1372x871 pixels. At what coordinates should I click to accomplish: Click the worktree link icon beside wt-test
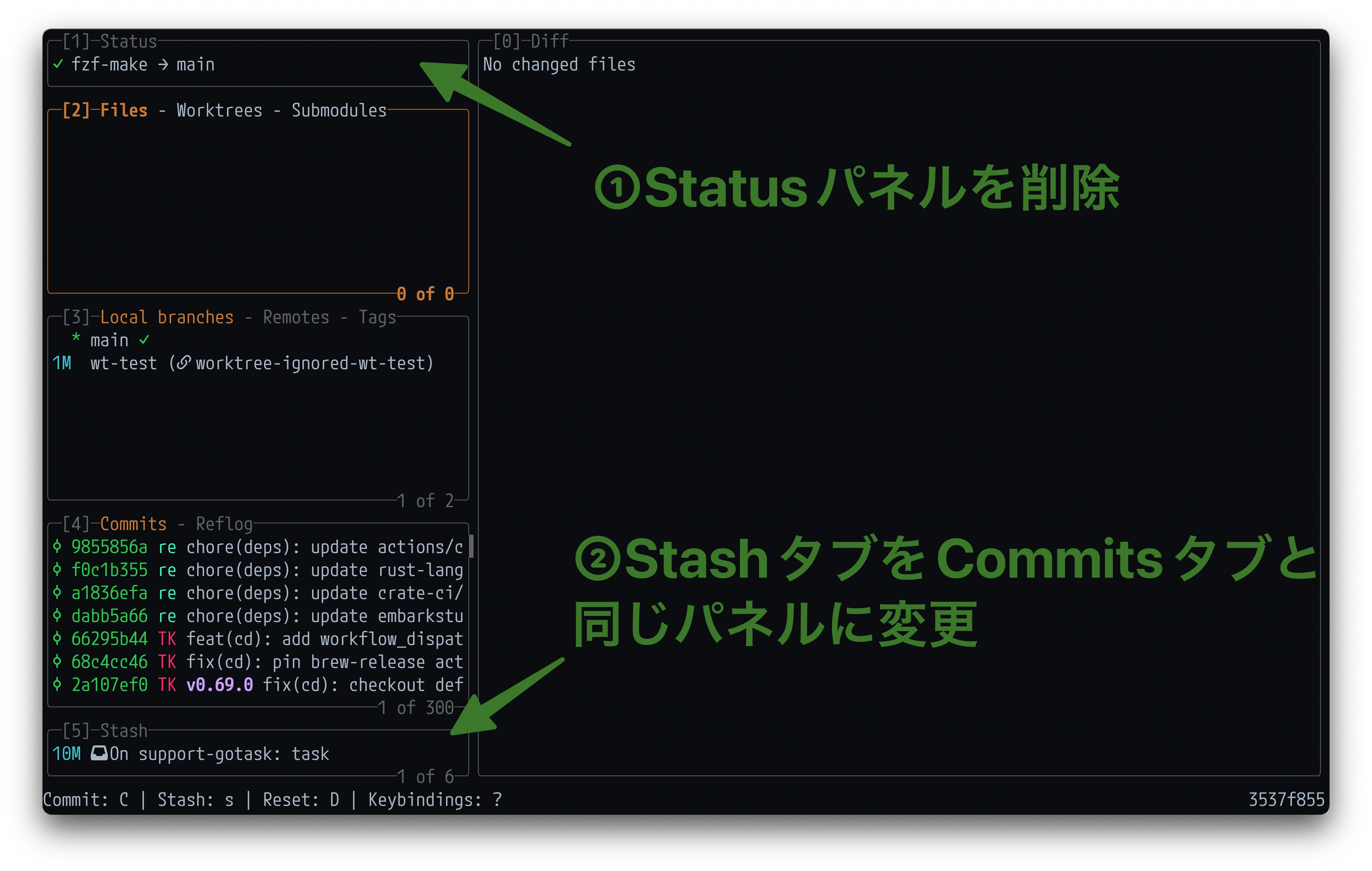coord(183,363)
